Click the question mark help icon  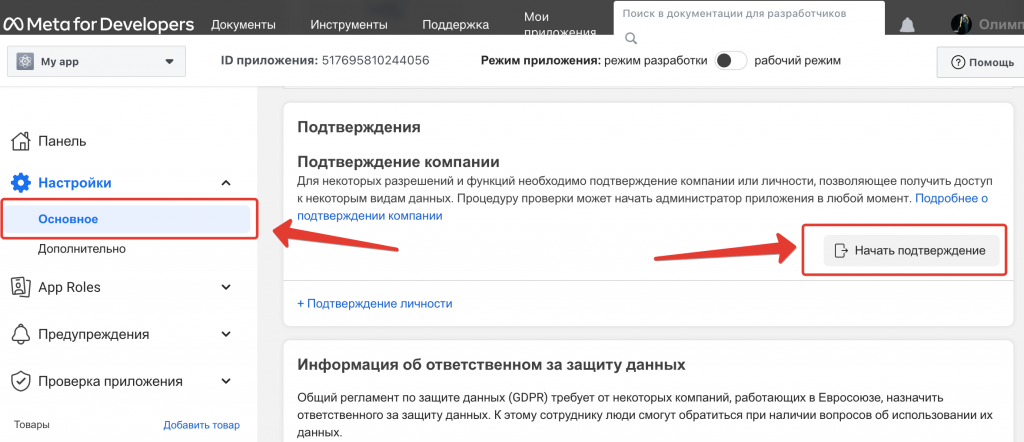pos(958,63)
